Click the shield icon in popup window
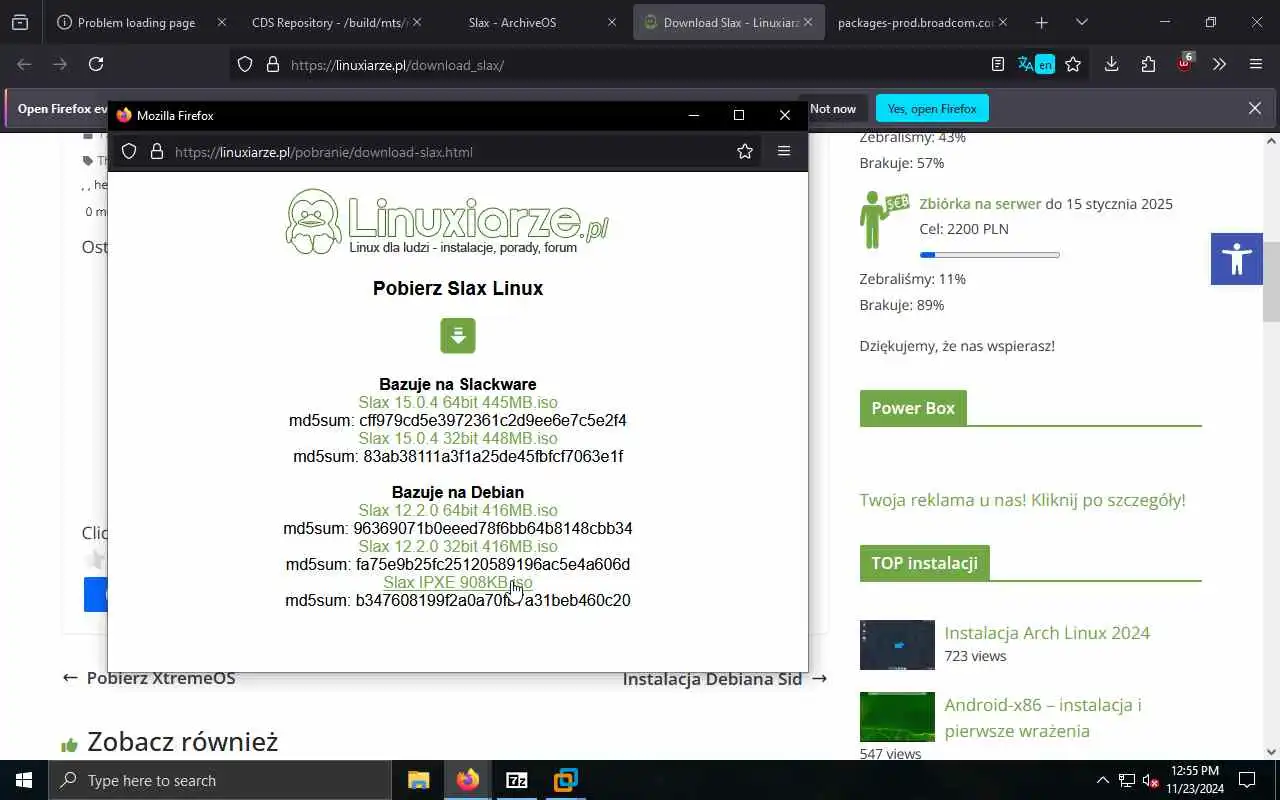 click(x=129, y=151)
